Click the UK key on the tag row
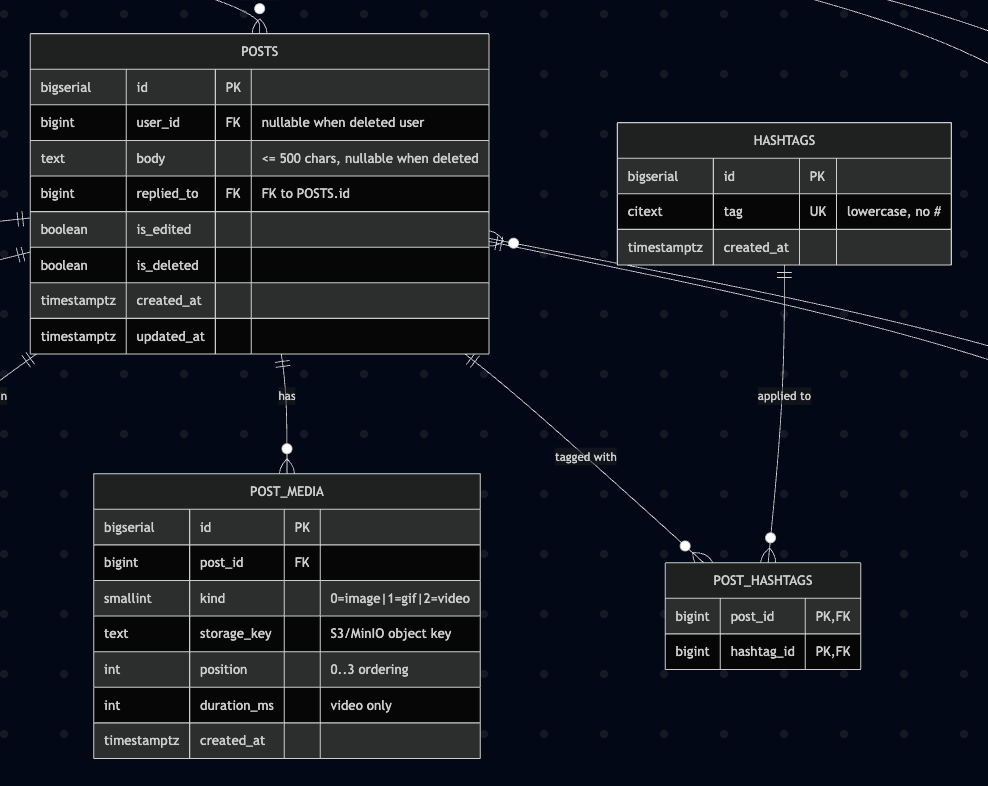Image resolution: width=988 pixels, height=786 pixels. (x=817, y=211)
